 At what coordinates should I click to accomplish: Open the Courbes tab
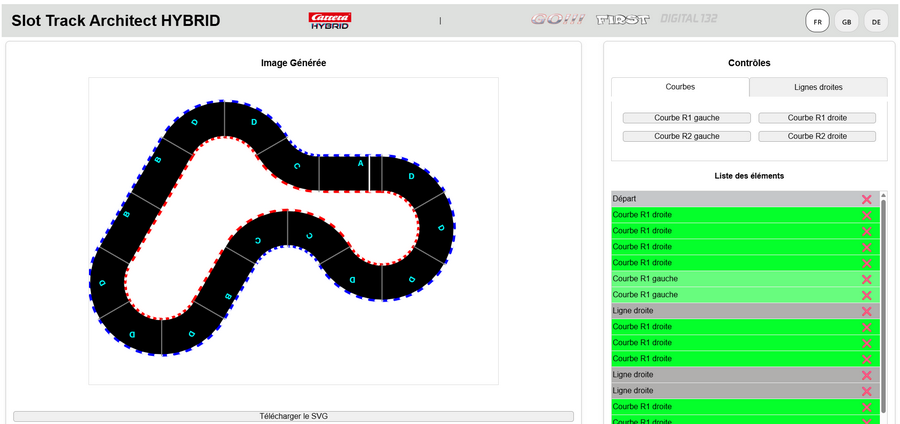pyautogui.click(x=680, y=87)
